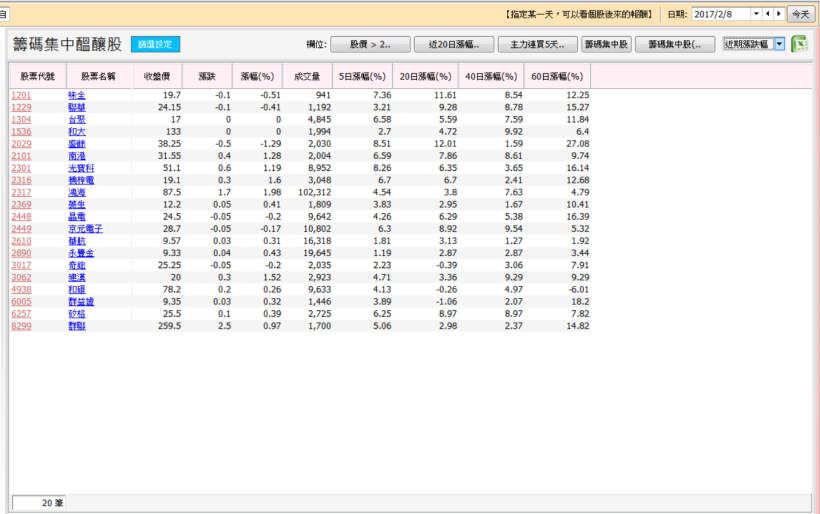This screenshot has height=514, width=820.
Task: Go to previous date with left arrow
Action: (768, 14)
